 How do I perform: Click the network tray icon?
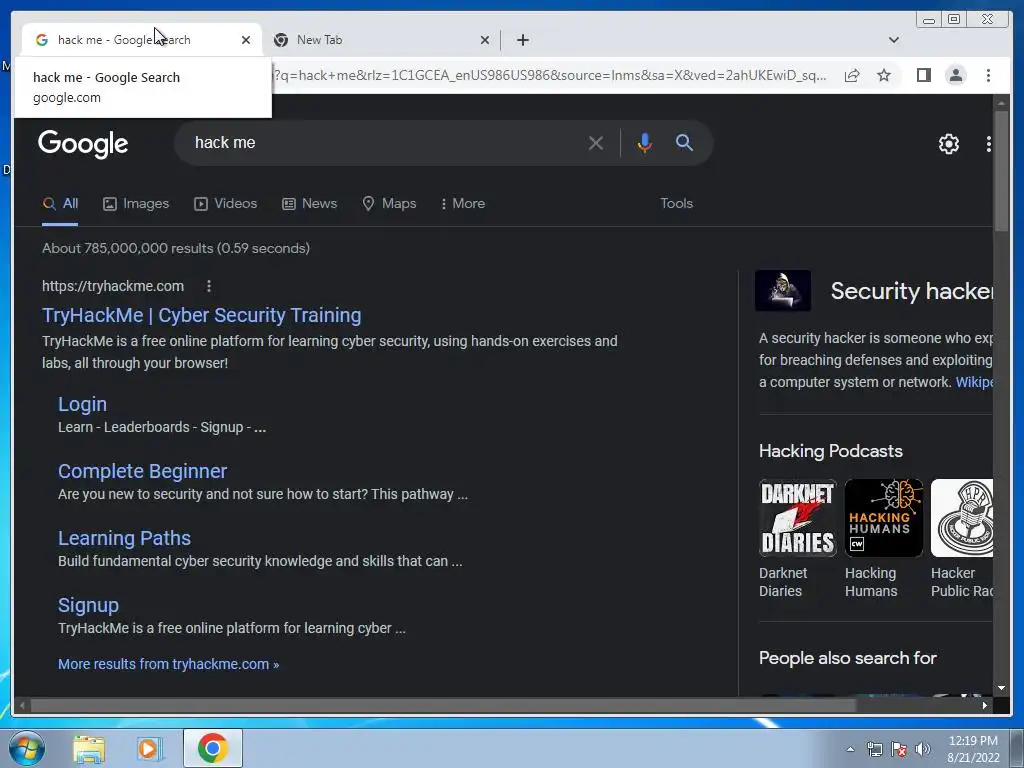874,750
